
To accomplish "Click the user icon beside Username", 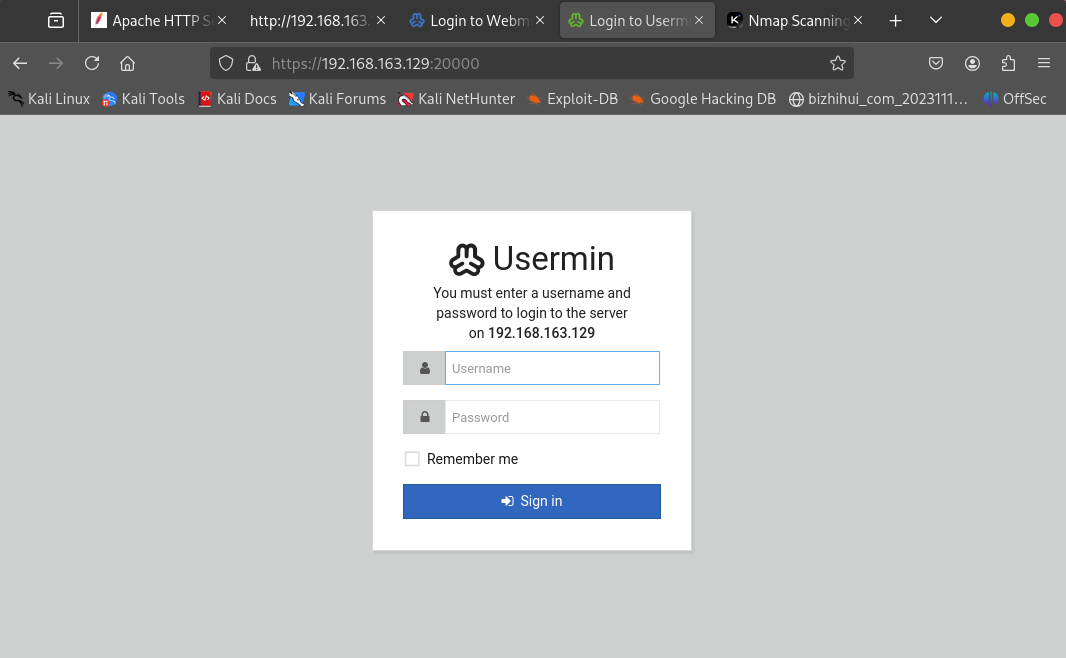I will coord(424,368).
